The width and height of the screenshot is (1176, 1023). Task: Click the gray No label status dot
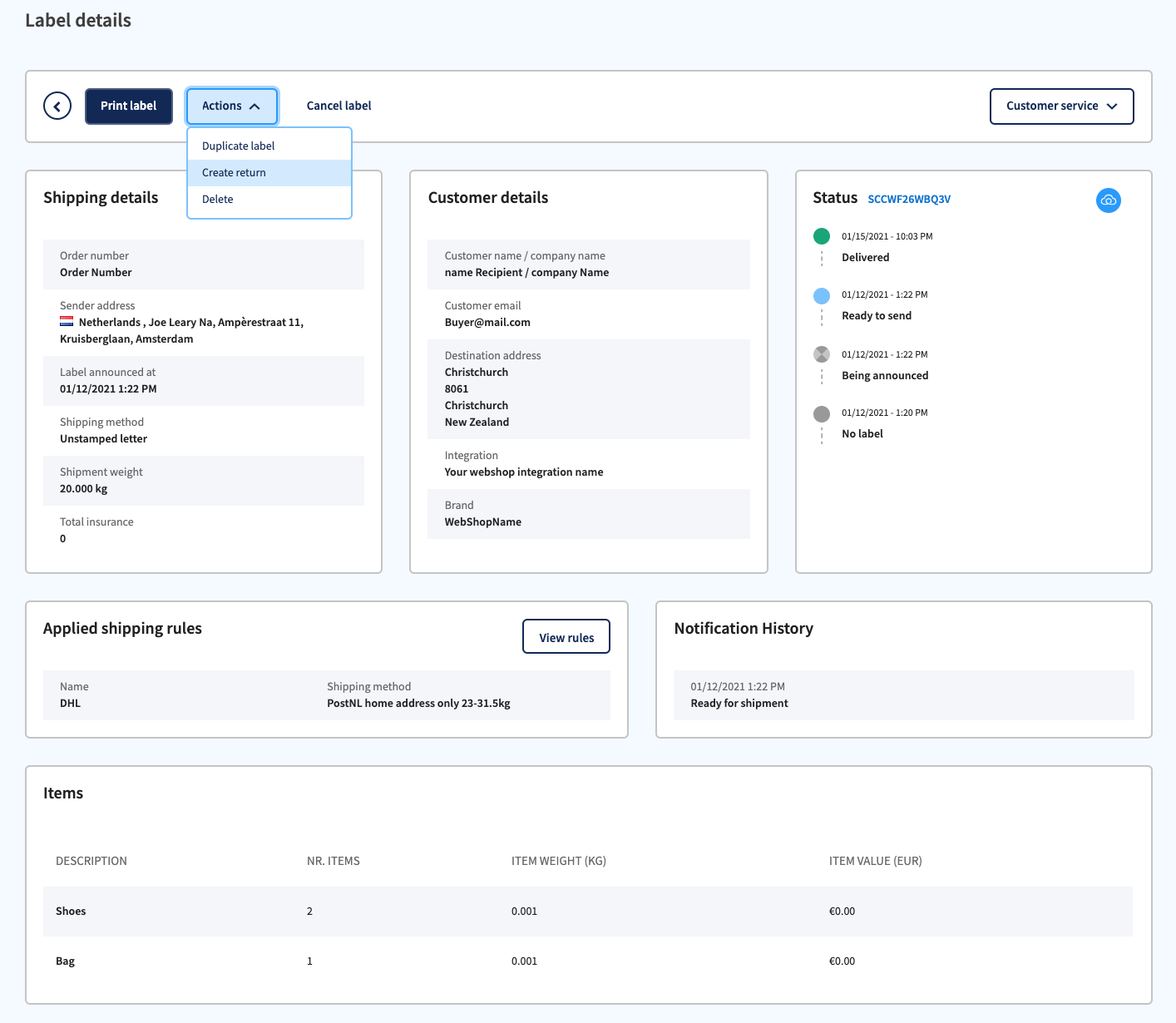[x=822, y=413]
